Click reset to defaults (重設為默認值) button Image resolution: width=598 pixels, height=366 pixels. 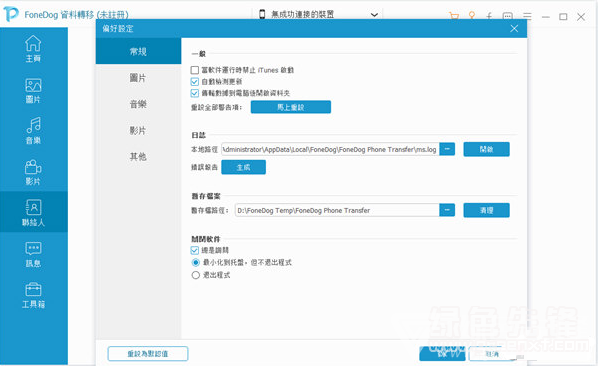click(x=148, y=353)
